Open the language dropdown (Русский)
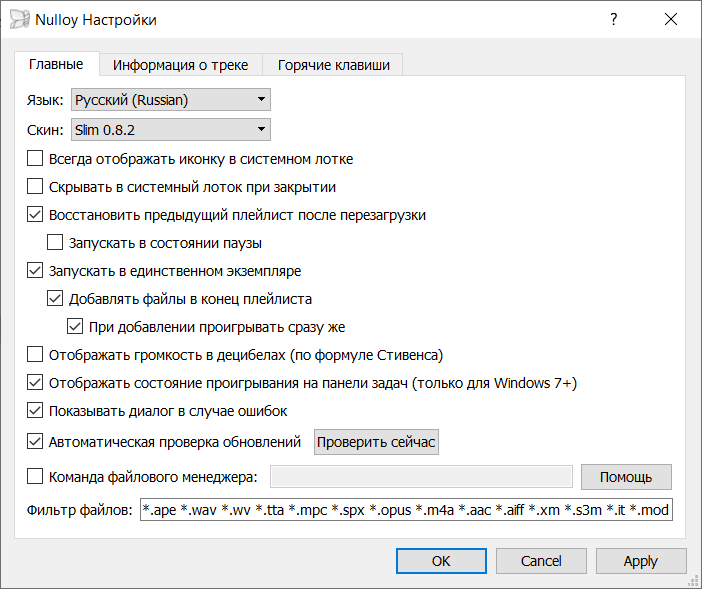 pyautogui.click(x=171, y=99)
